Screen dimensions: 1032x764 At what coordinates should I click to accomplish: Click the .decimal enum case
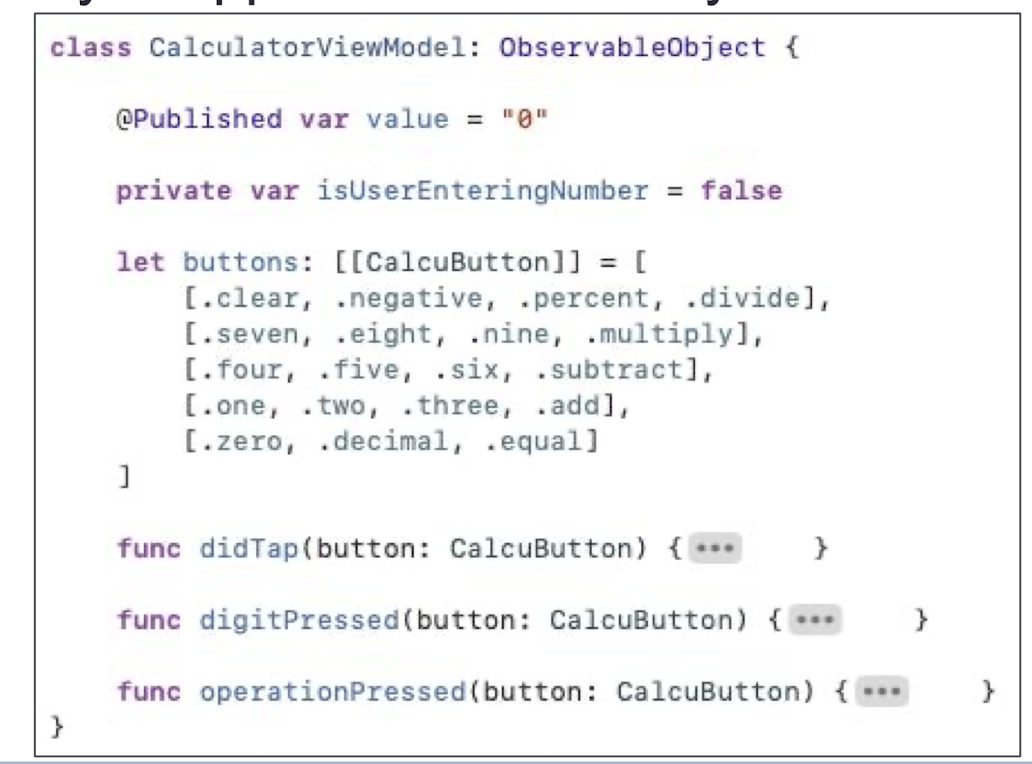click(383, 441)
